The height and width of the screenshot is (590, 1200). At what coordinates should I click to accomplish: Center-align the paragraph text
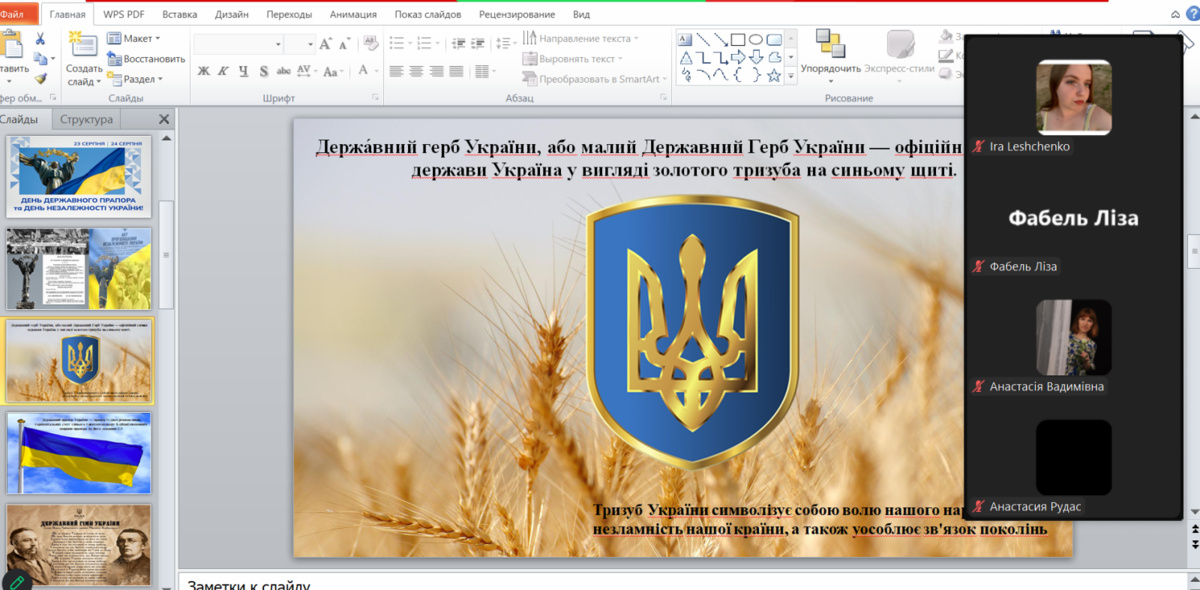pyautogui.click(x=416, y=71)
